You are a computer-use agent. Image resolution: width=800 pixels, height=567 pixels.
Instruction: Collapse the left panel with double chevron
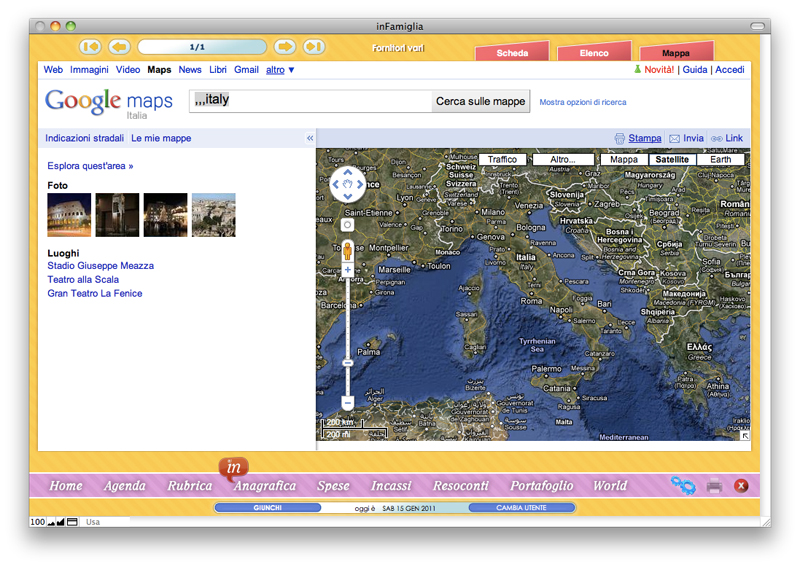[x=310, y=138]
